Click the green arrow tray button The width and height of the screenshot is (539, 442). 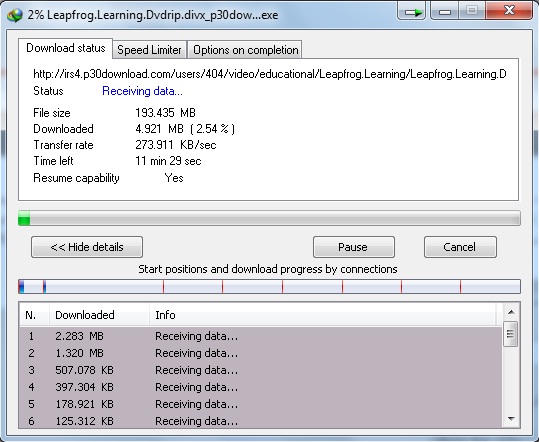click(412, 12)
